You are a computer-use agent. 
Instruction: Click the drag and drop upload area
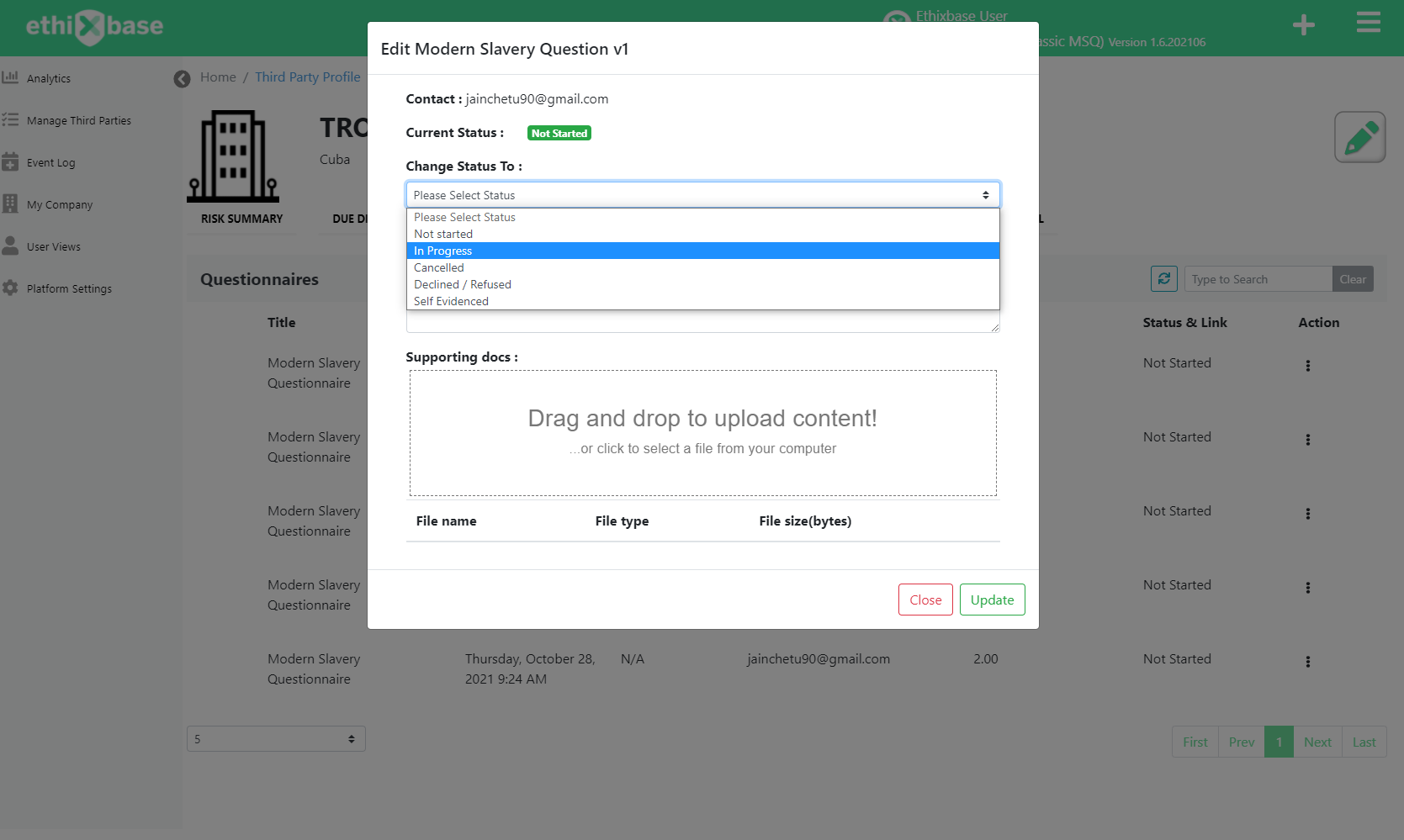pyautogui.click(x=702, y=431)
